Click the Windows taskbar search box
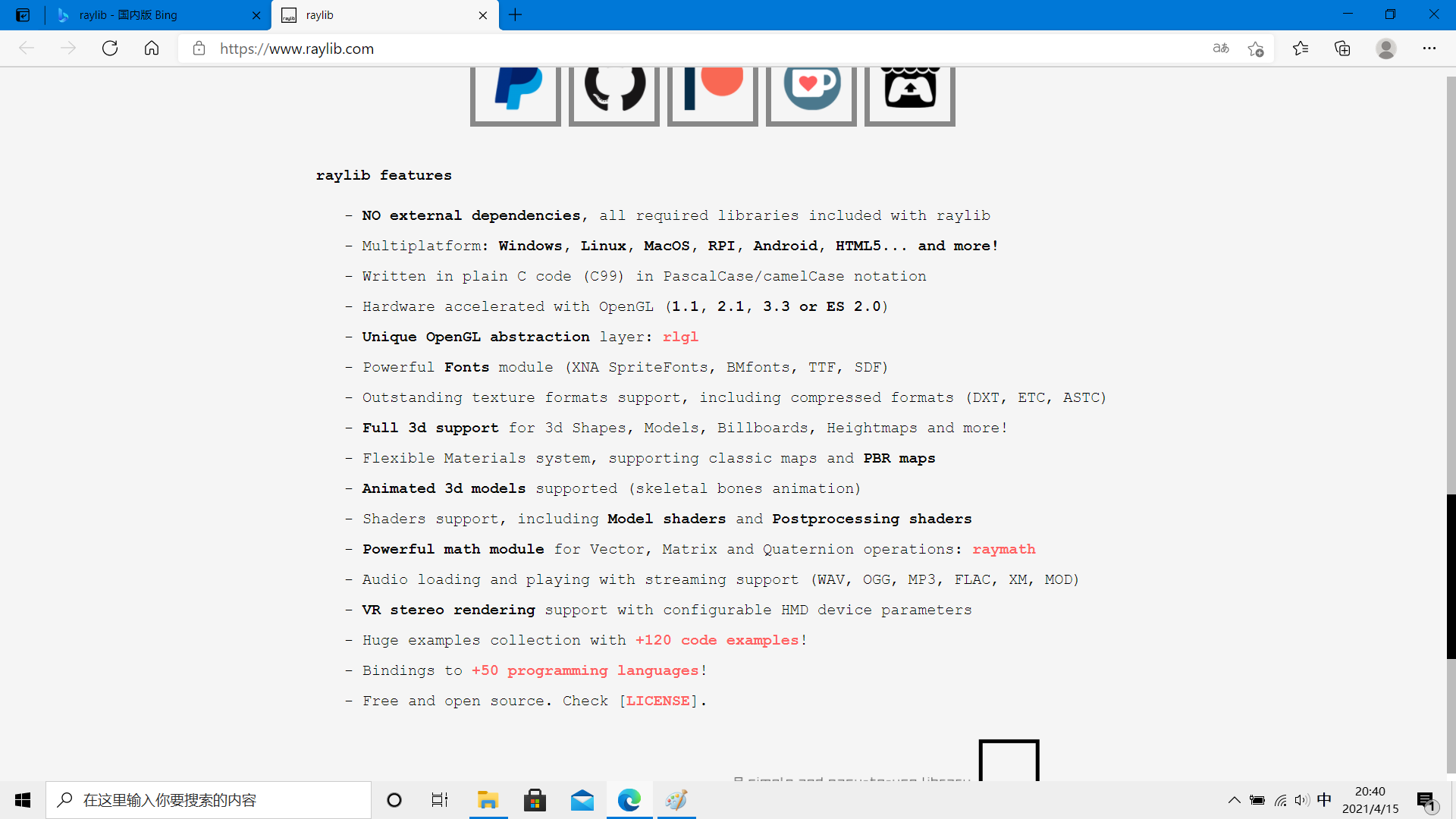The height and width of the screenshot is (819, 1456). 209,800
